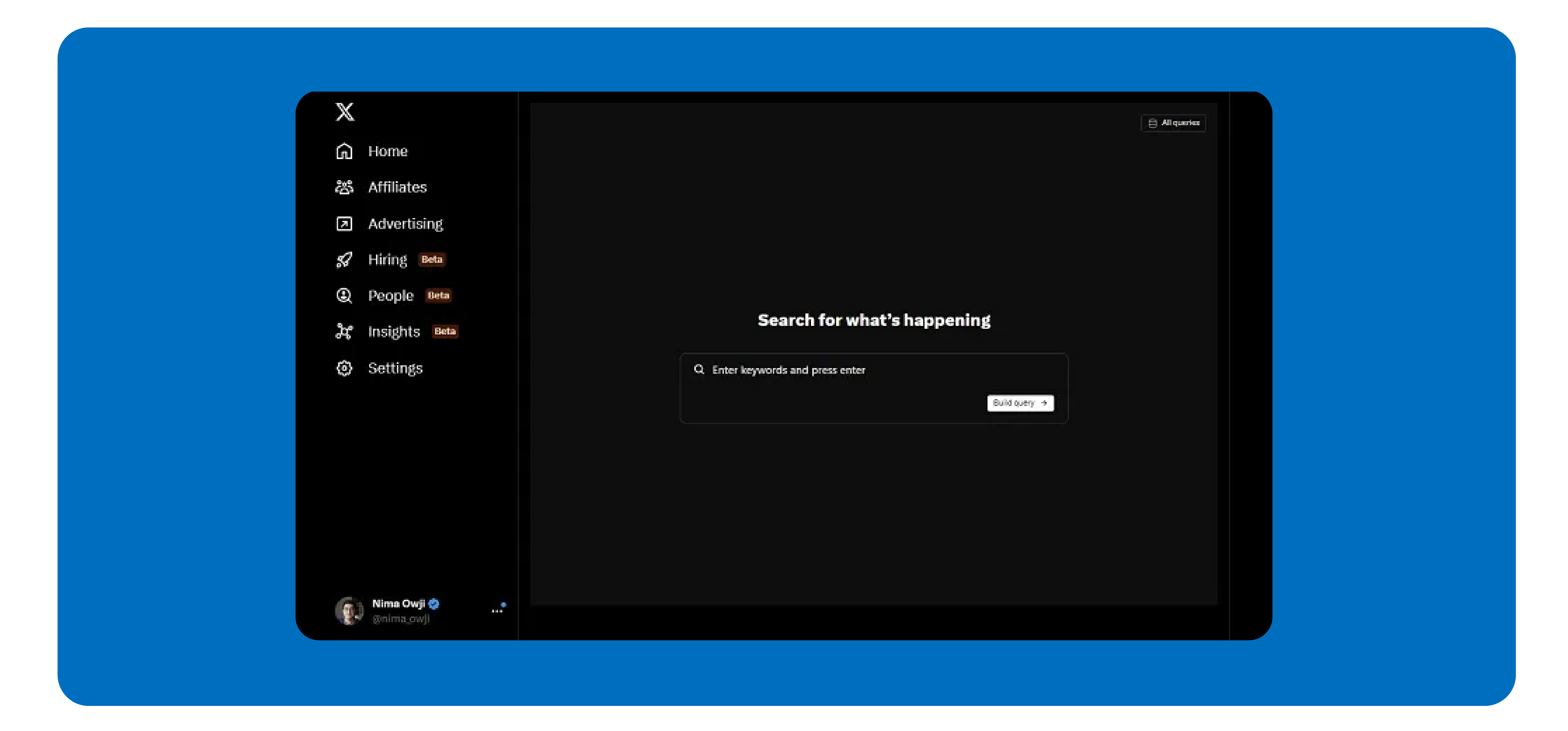Click the verified badge next to Nima Owji
Viewport: 1568px width, 731px height.
pyautogui.click(x=434, y=604)
